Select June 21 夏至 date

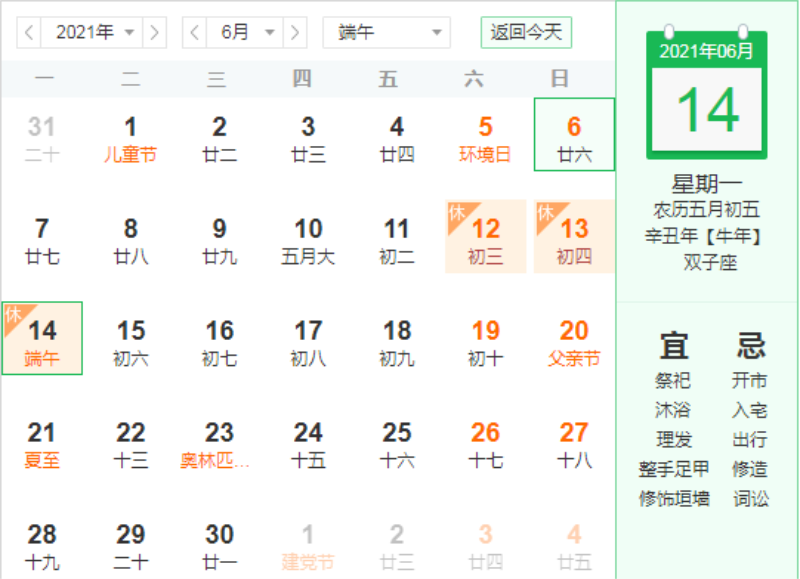coord(42,441)
